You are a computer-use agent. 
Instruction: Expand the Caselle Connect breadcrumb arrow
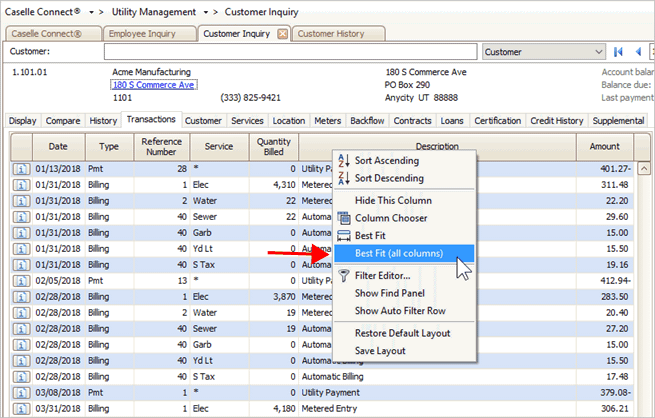[x=91, y=13]
